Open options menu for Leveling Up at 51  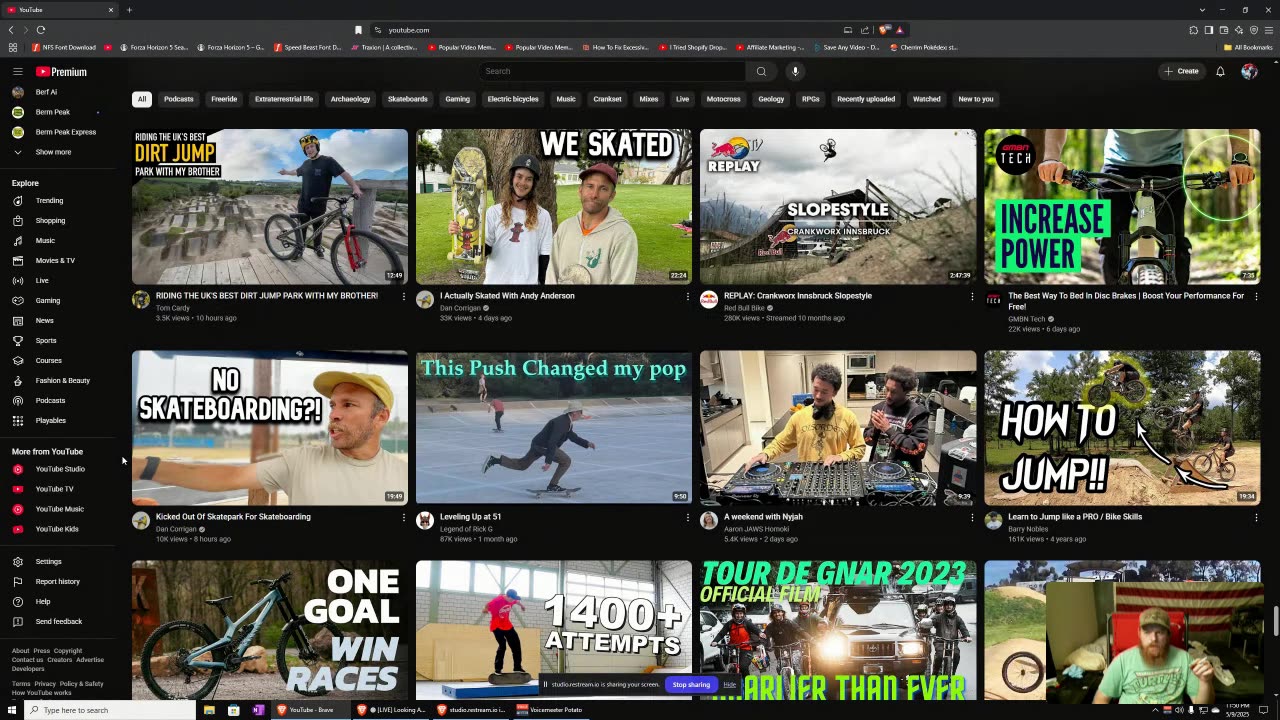tap(688, 517)
